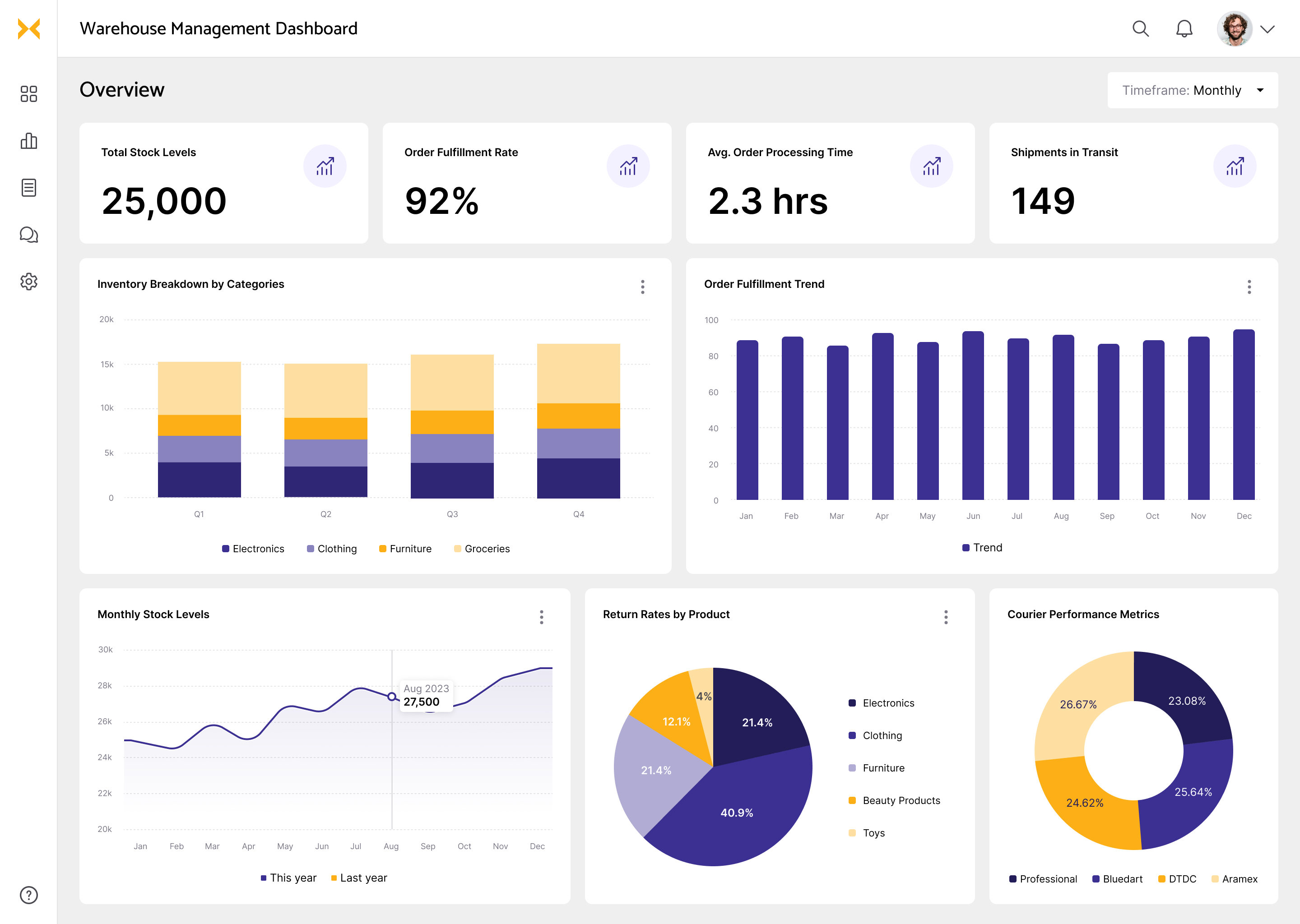Click the search magnifier icon

(1140, 28)
